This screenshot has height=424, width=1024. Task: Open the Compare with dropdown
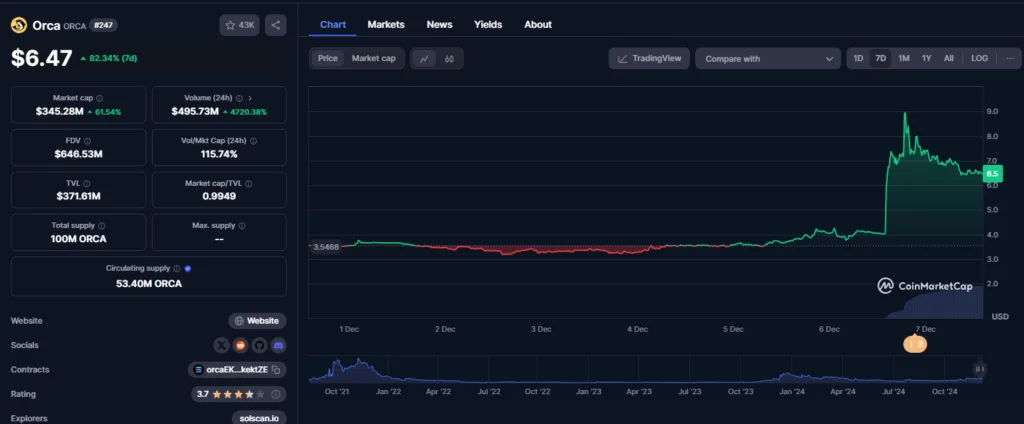pyautogui.click(x=768, y=59)
